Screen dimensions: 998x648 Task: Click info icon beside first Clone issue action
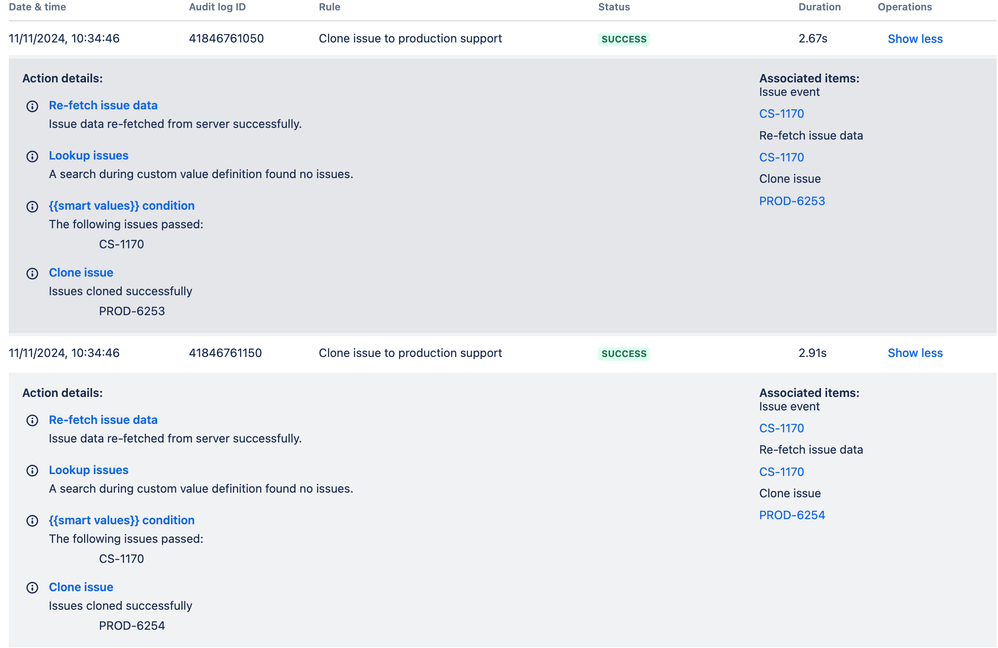32,274
